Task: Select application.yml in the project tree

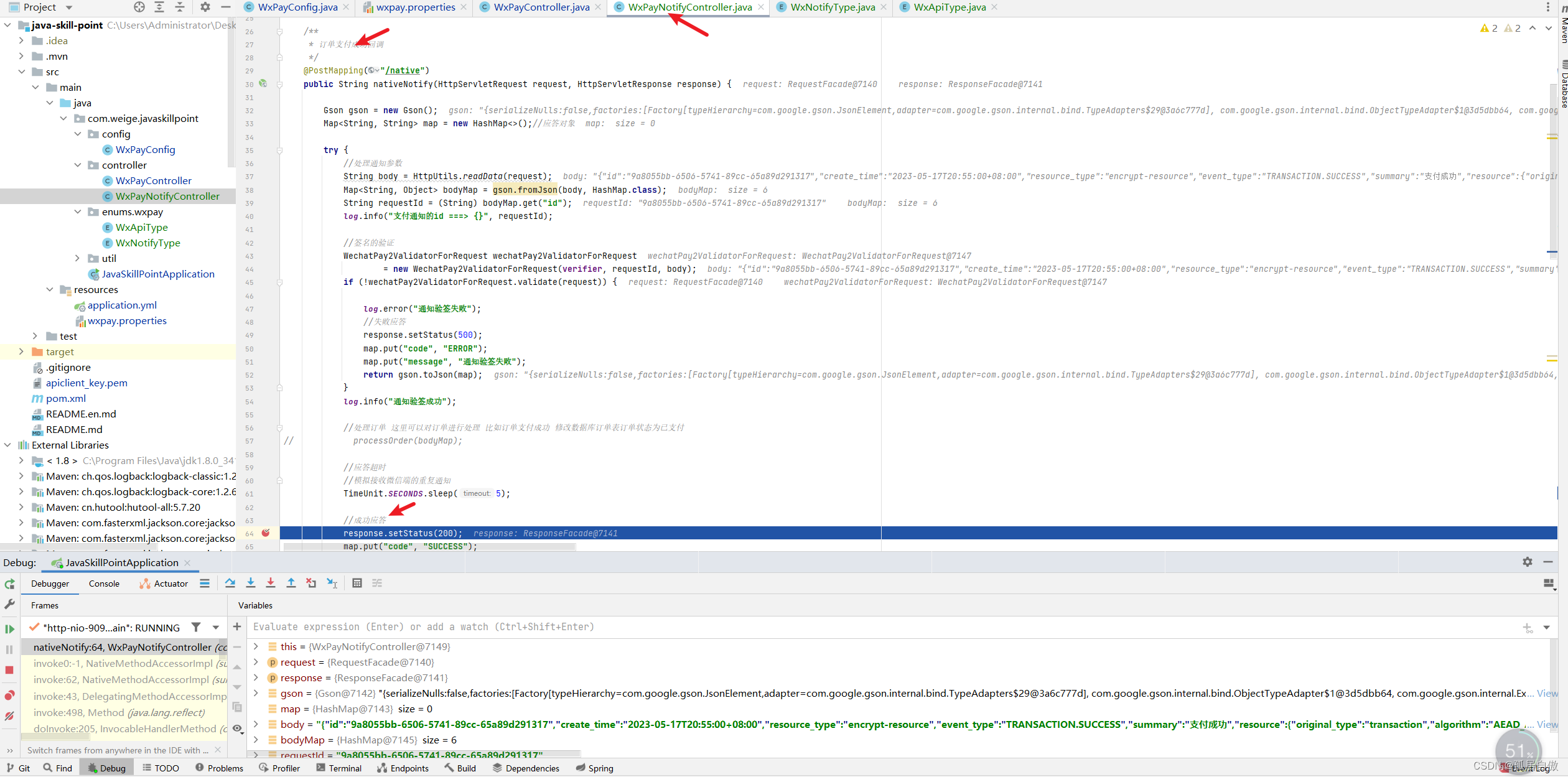Action: 122,305
